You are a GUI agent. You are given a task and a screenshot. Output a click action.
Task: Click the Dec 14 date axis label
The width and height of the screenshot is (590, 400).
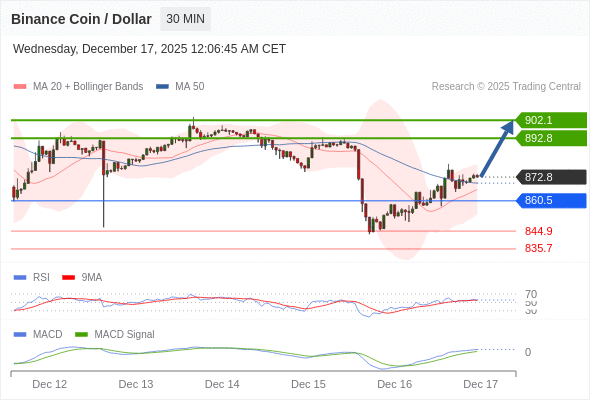coord(222,384)
